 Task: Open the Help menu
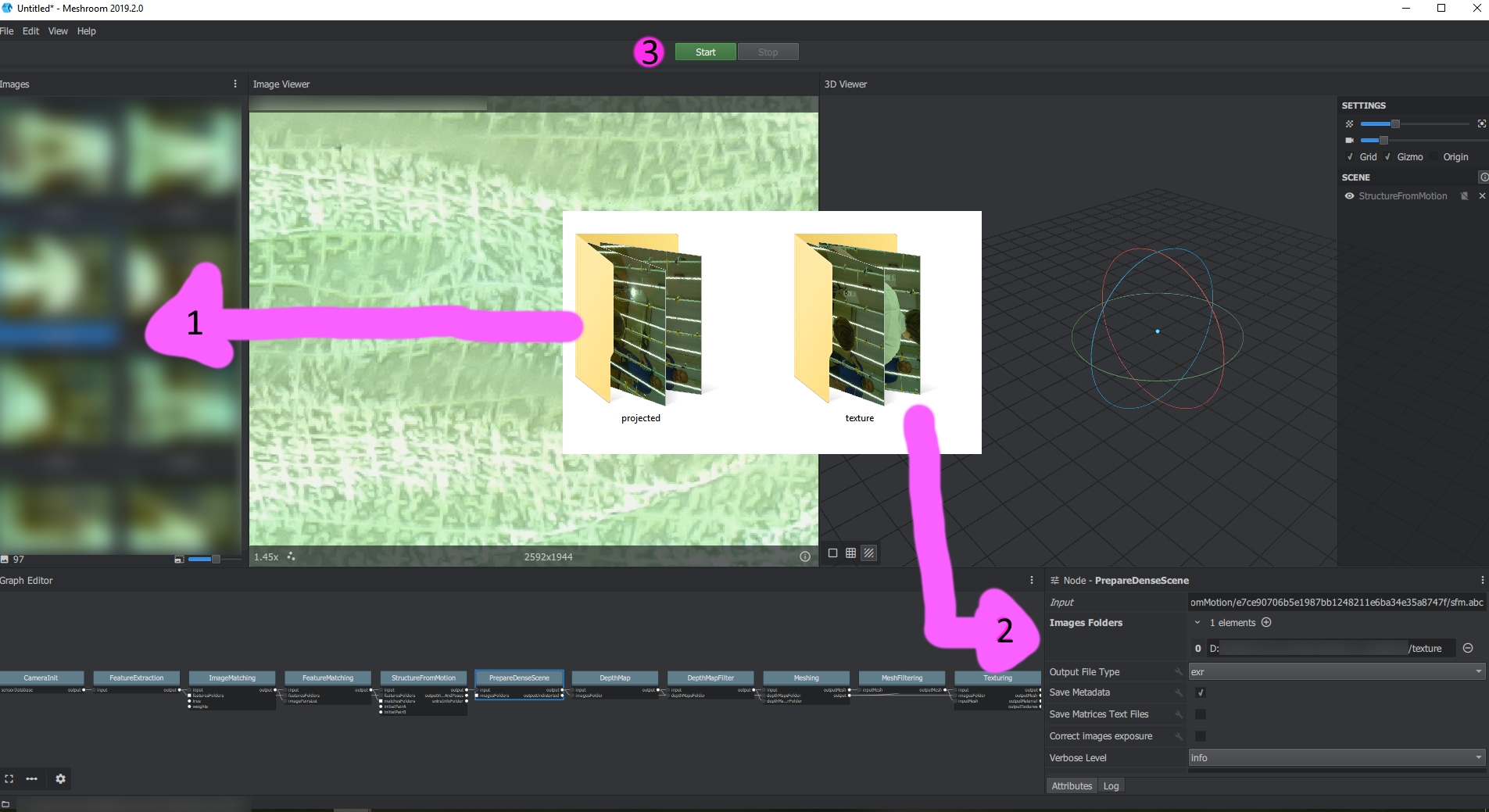tap(86, 31)
